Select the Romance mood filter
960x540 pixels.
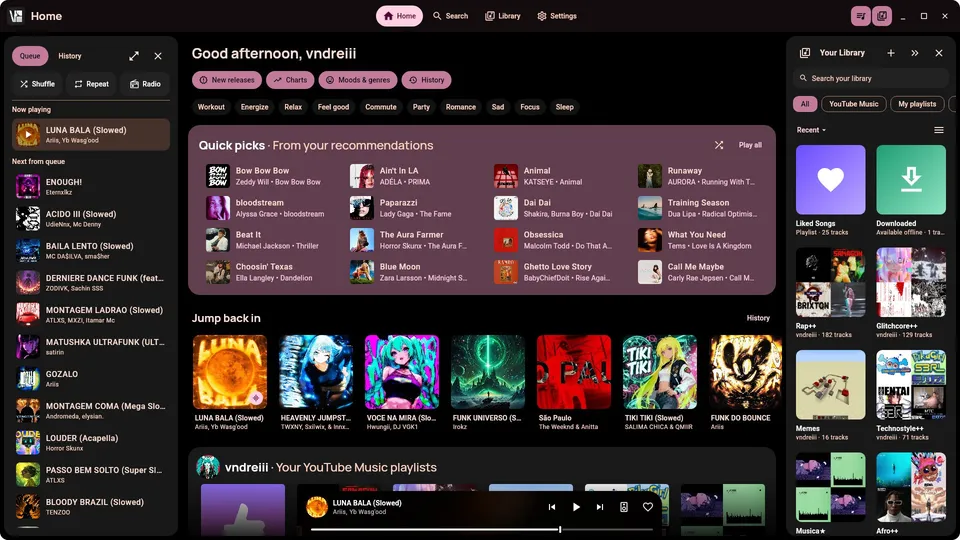tap(461, 107)
